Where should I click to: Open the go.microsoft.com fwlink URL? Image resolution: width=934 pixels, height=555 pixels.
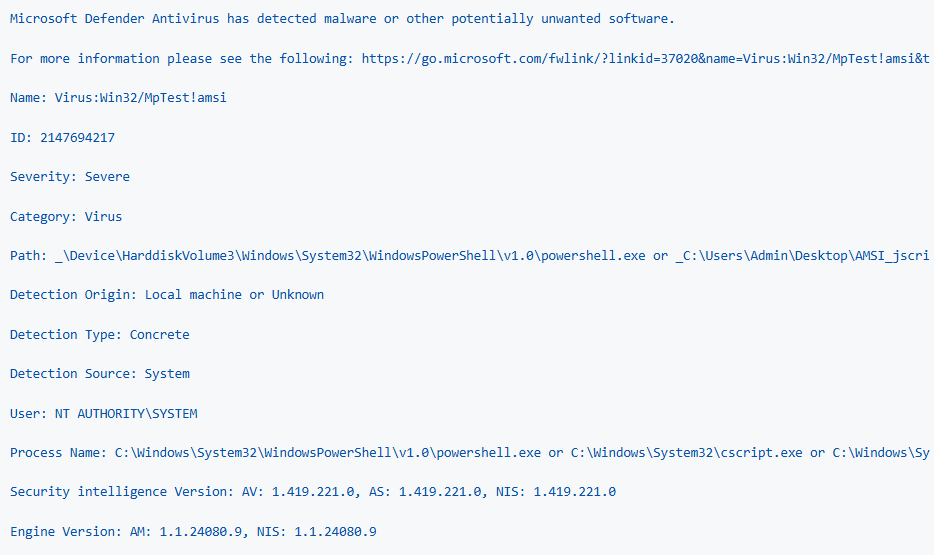pos(645,58)
